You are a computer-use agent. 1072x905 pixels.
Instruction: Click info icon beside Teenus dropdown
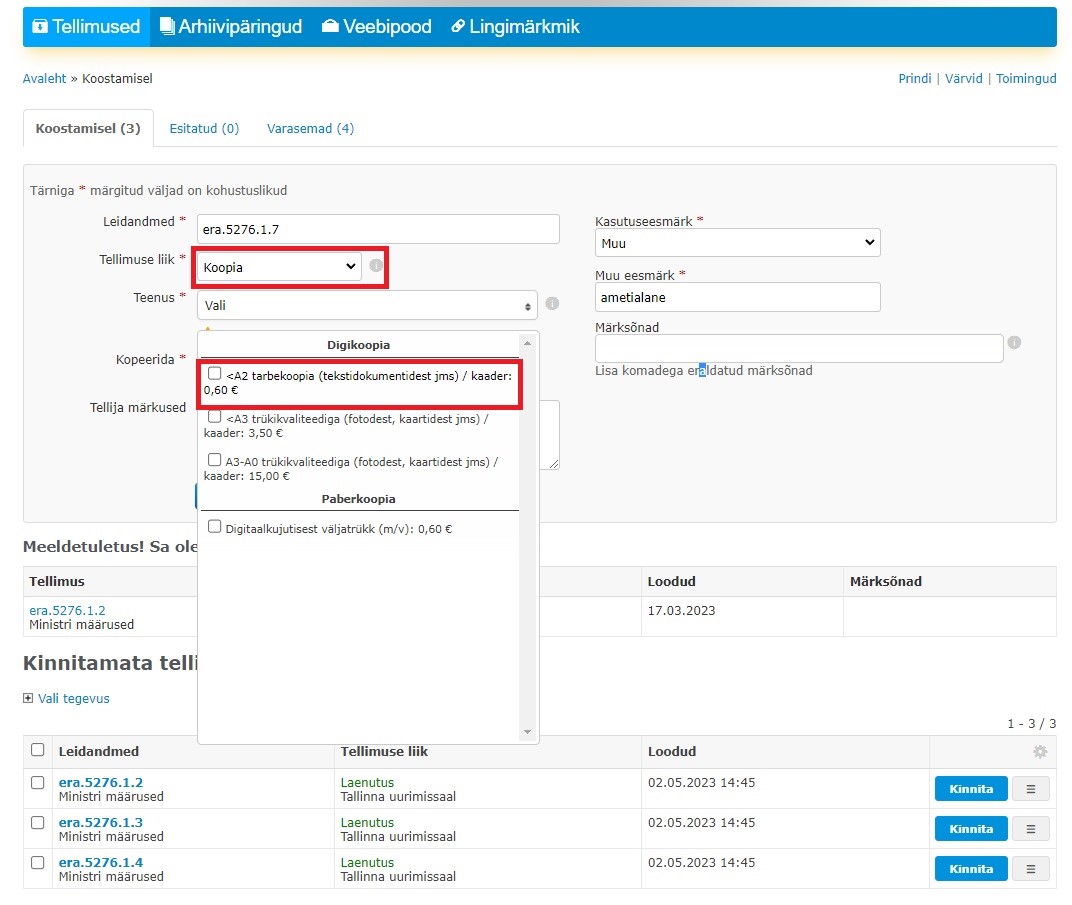(x=552, y=304)
